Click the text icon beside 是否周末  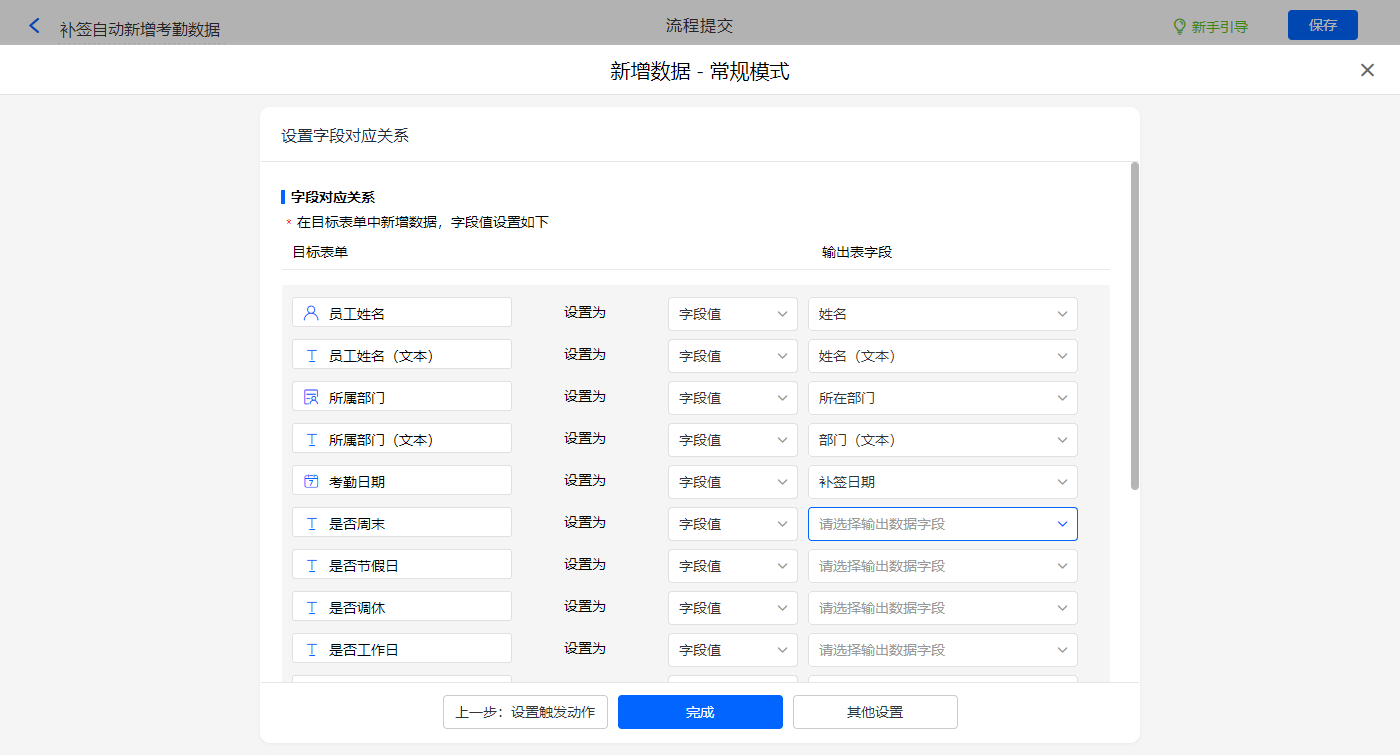click(311, 523)
